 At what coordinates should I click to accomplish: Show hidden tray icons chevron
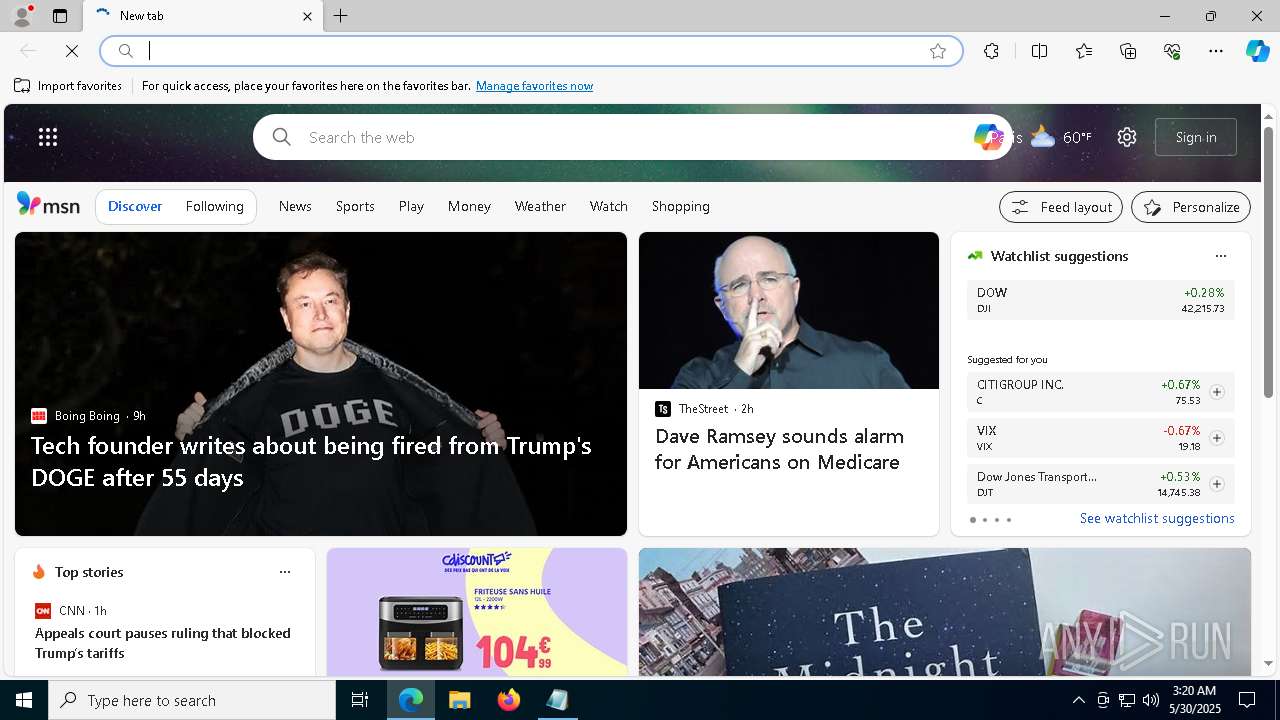(1078, 700)
